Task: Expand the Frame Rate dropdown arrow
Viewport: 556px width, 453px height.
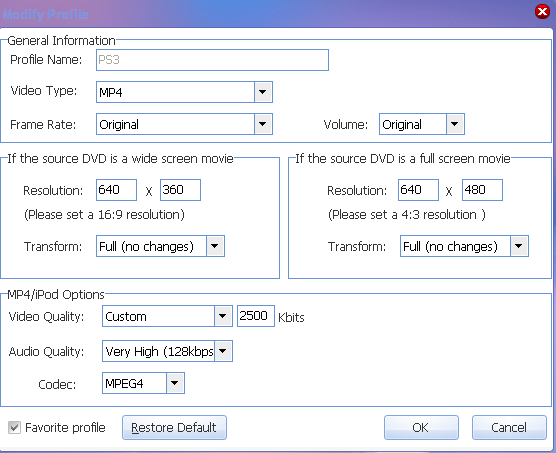Action: click(263, 124)
